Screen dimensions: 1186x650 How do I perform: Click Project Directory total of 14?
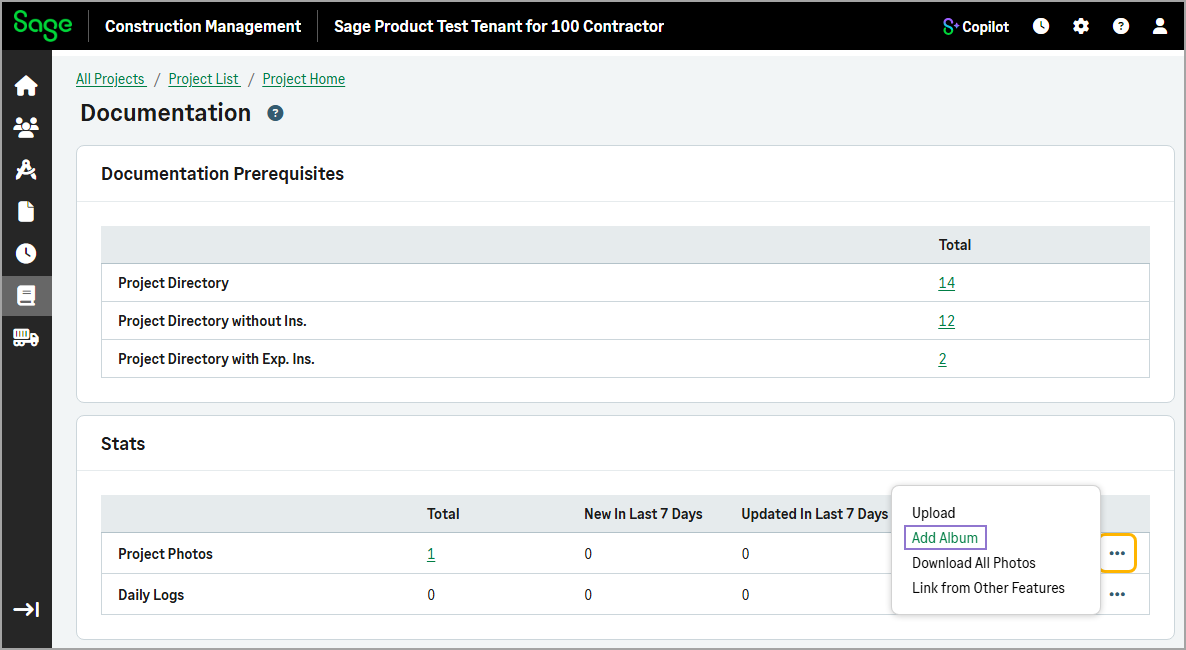946,283
